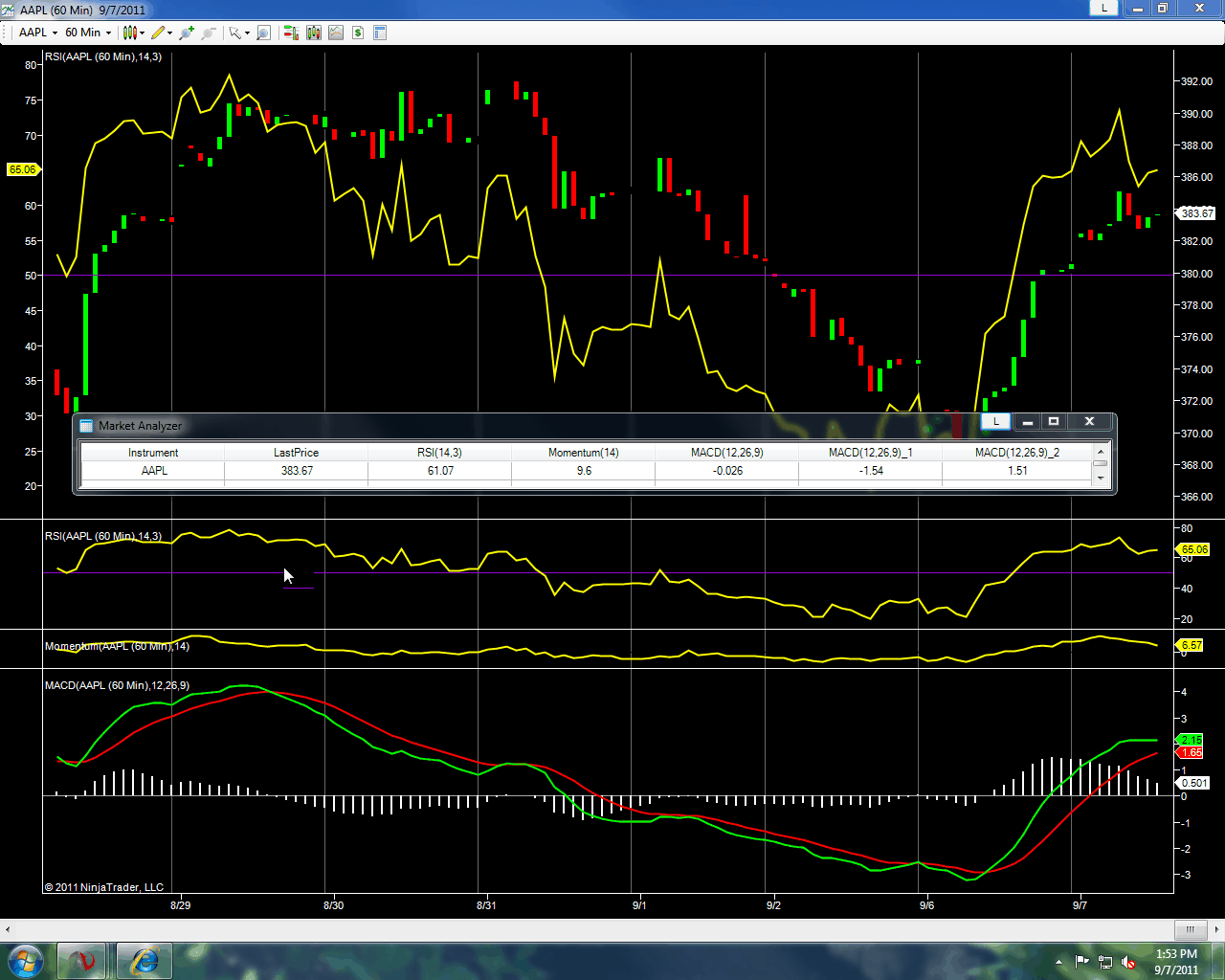This screenshot has height=980, width=1225.
Task: Click the L link button in Market Analyzer
Action: pyautogui.click(x=996, y=421)
